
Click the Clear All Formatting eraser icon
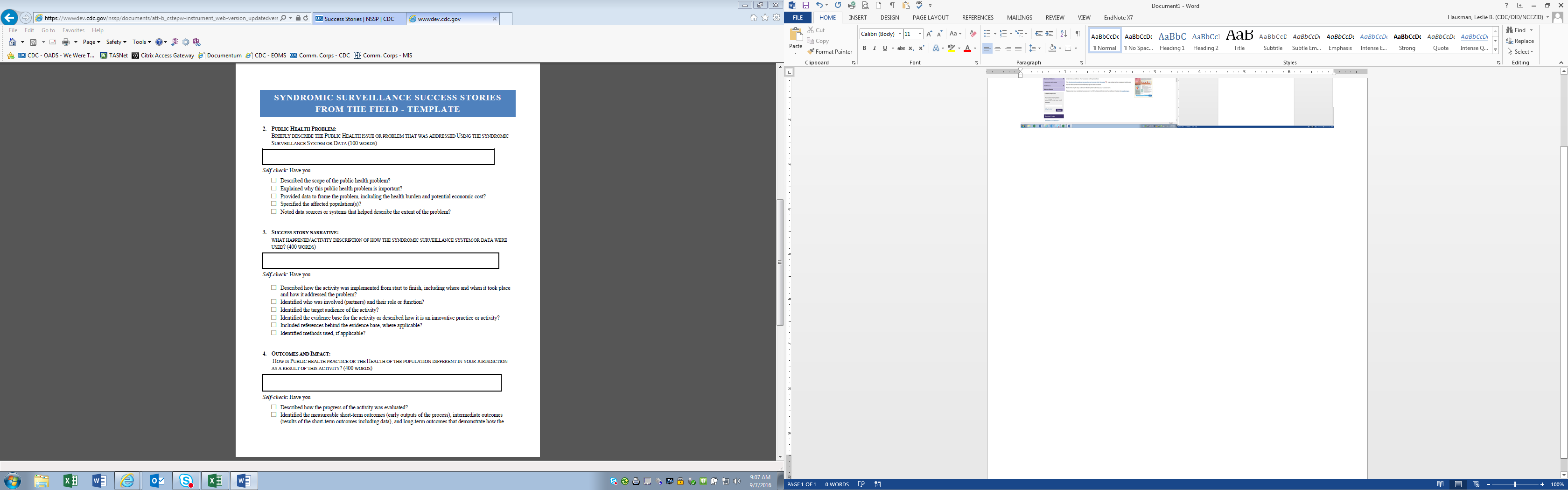[973, 34]
